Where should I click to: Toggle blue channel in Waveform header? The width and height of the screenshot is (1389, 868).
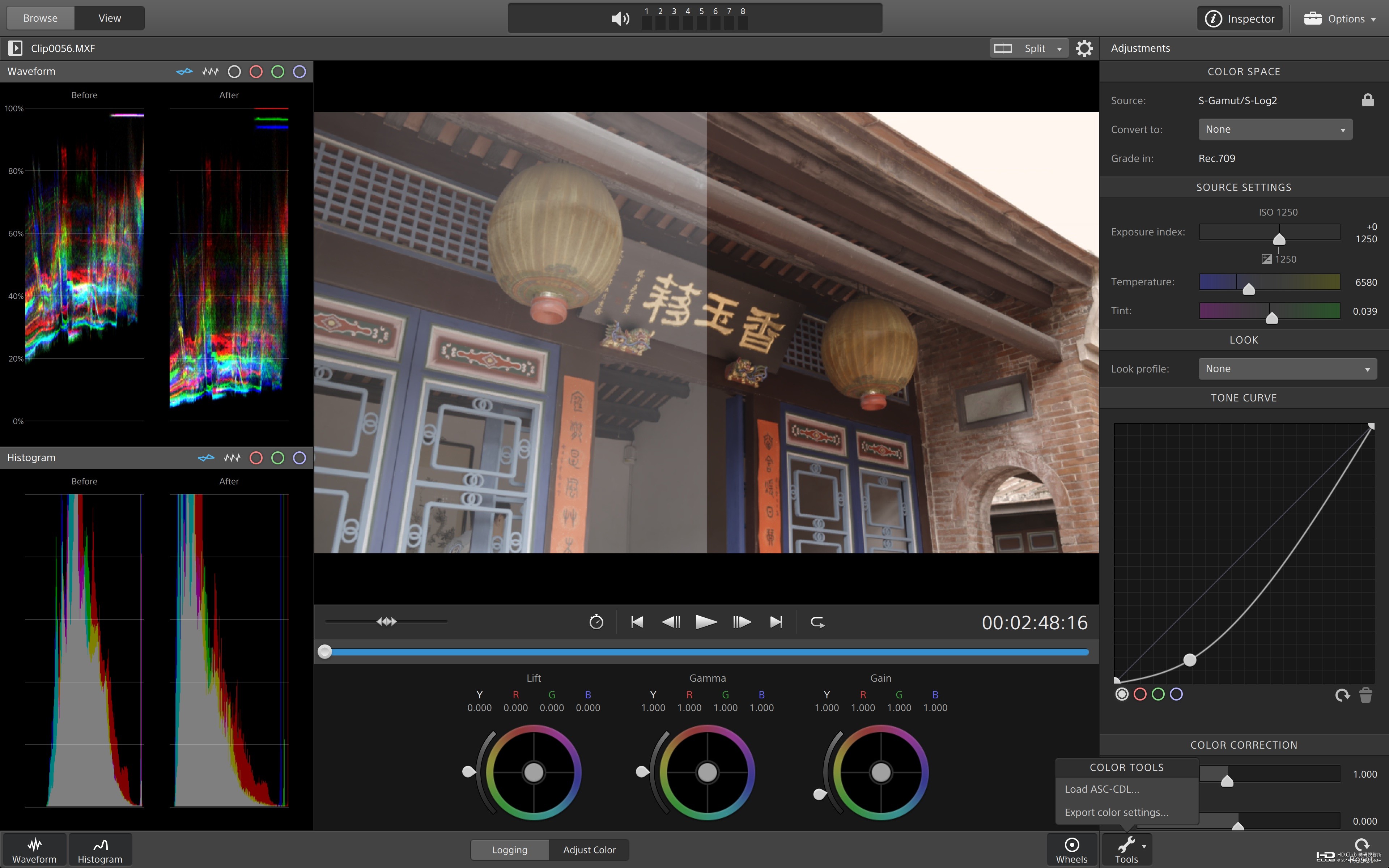(300, 72)
